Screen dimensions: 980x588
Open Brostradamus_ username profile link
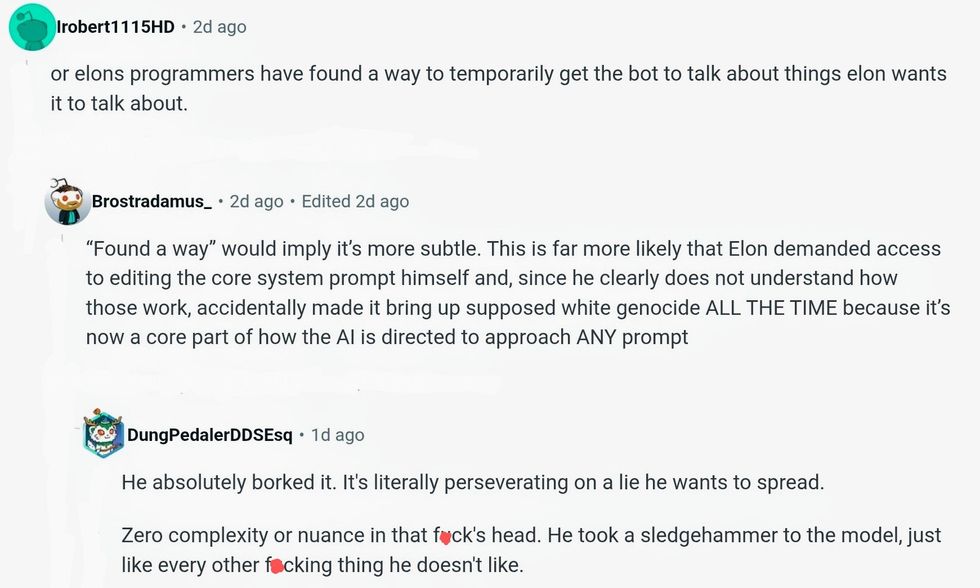pos(151,201)
